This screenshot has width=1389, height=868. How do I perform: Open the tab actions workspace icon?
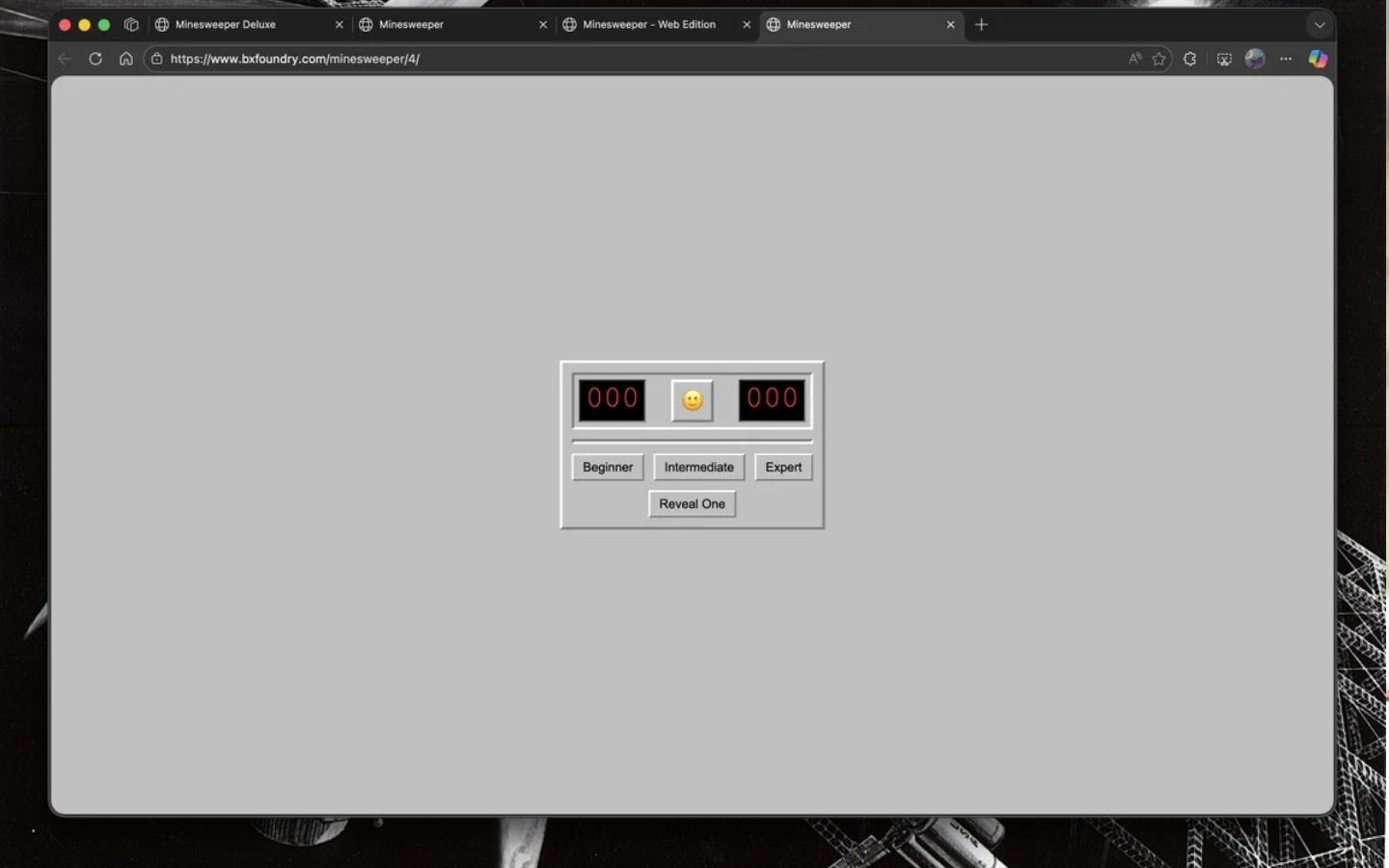coord(131,25)
